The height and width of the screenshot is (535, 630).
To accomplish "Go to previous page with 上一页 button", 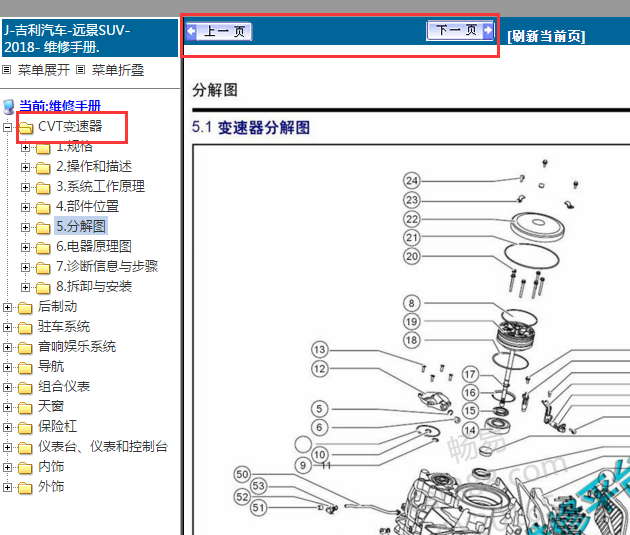I will click(219, 31).
